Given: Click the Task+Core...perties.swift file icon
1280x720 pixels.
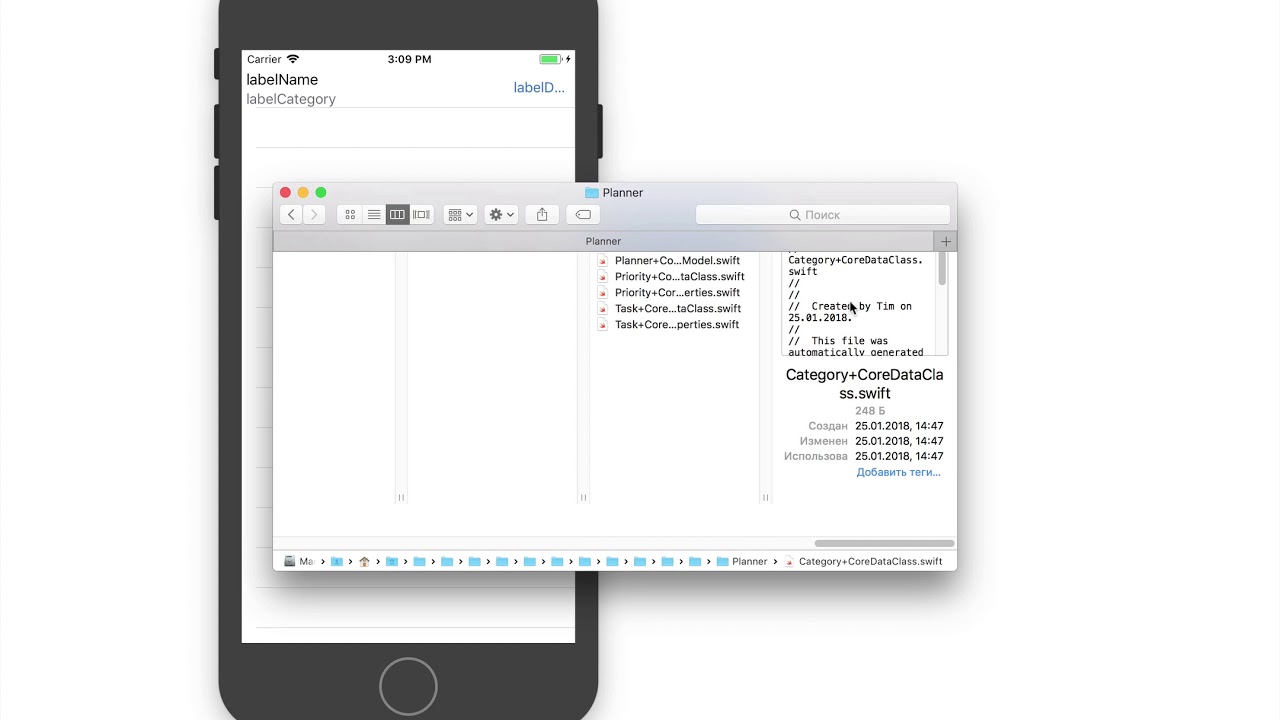Looking at the screenshot, I should click(x=603, y=324).
